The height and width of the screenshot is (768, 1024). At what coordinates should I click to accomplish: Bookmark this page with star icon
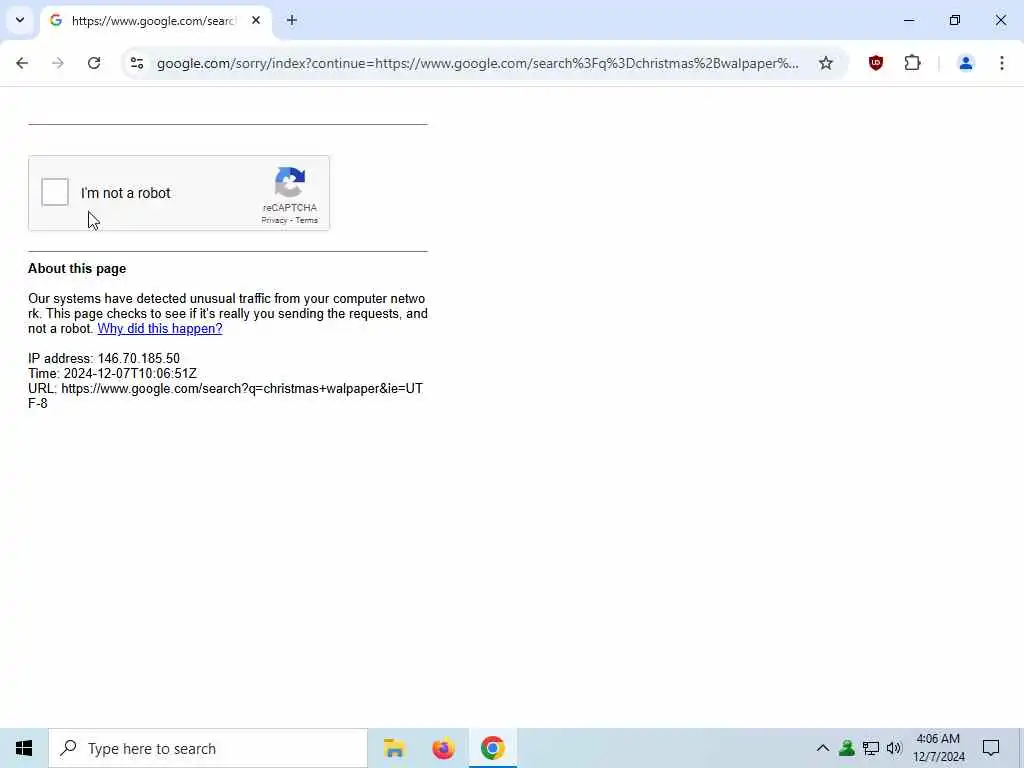825,63
